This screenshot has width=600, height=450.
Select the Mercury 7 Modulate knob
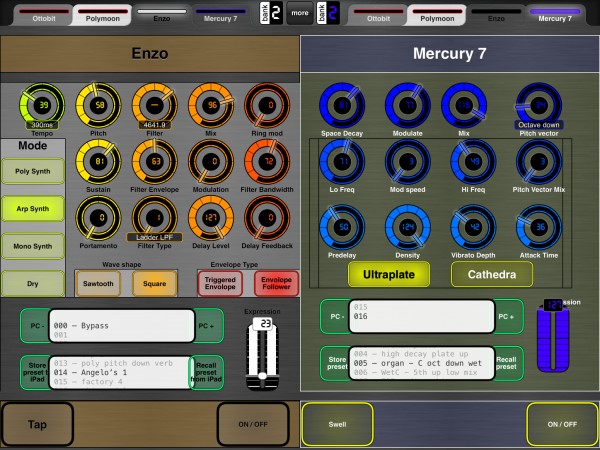click(408, 105)
